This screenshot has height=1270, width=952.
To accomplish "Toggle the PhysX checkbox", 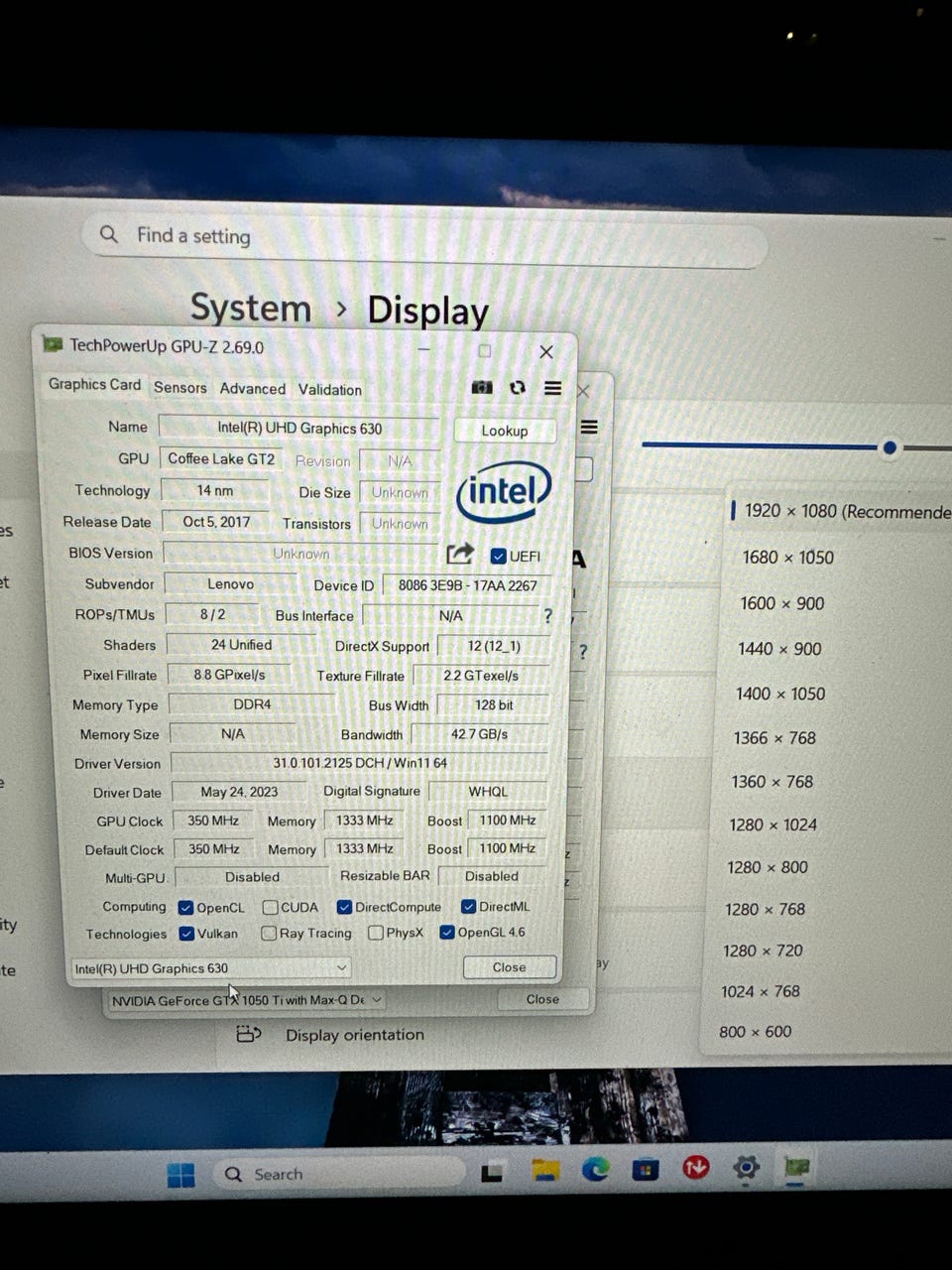I will pos(376,933).
